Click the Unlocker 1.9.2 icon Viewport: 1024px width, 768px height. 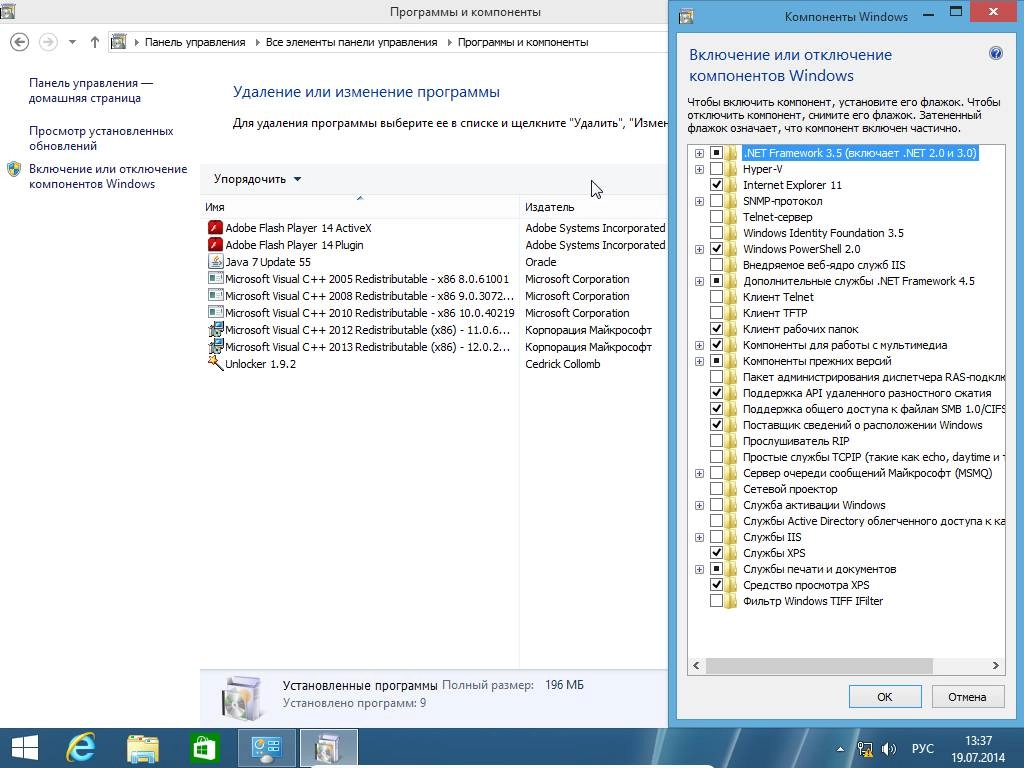(215, 363)
